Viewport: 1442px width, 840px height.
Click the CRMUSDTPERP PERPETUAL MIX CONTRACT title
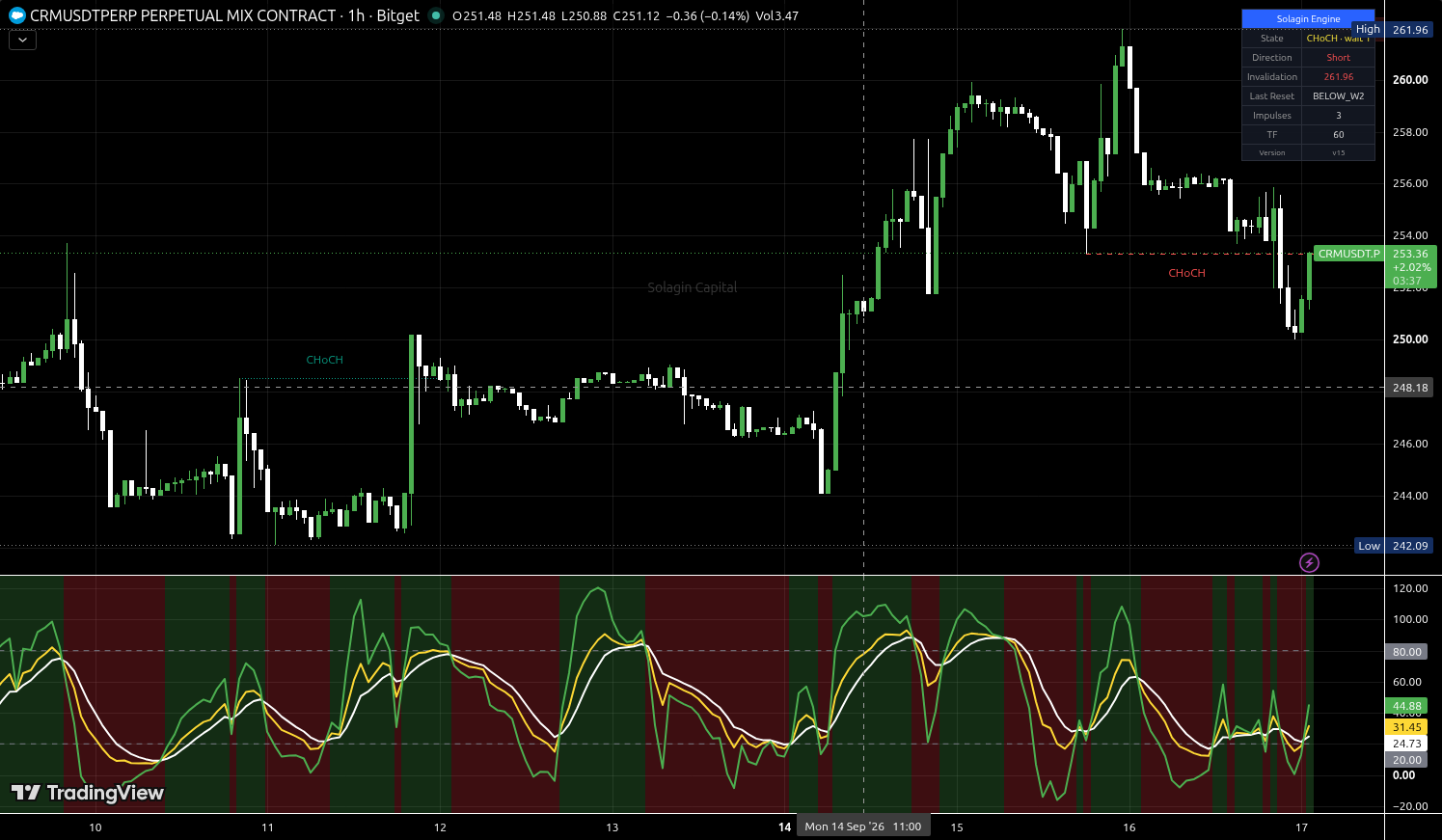tap(183, 15)
